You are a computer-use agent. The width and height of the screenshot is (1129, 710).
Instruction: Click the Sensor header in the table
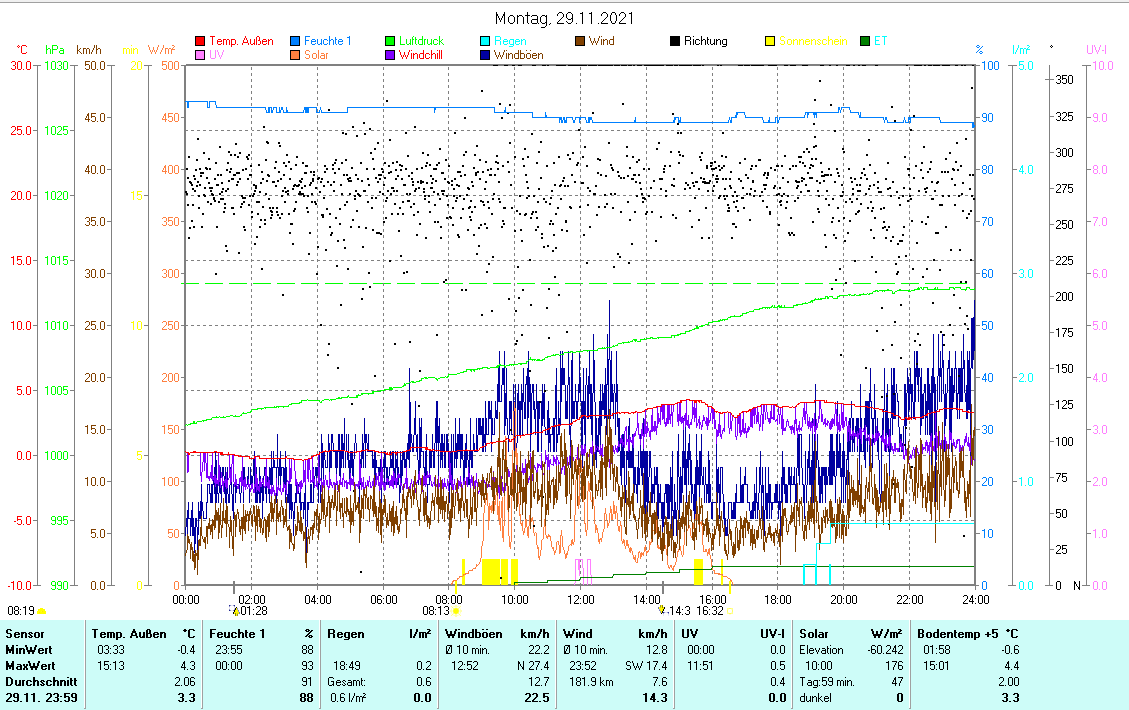(25, 634)
